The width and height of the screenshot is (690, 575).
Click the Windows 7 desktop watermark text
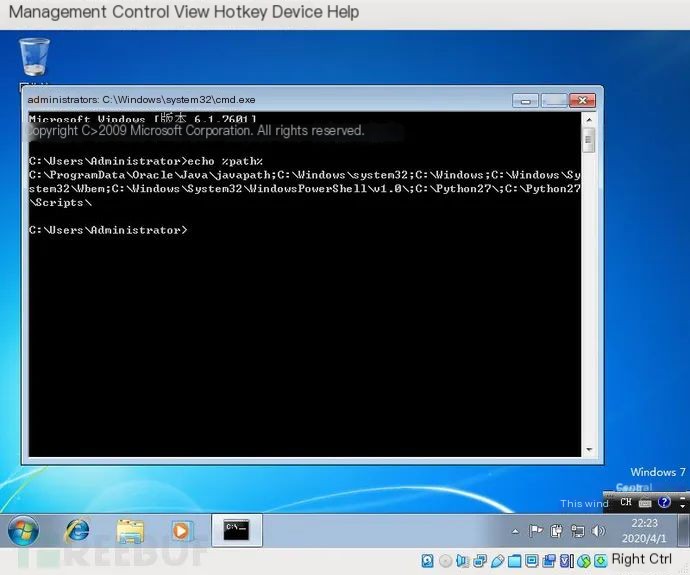658,472
